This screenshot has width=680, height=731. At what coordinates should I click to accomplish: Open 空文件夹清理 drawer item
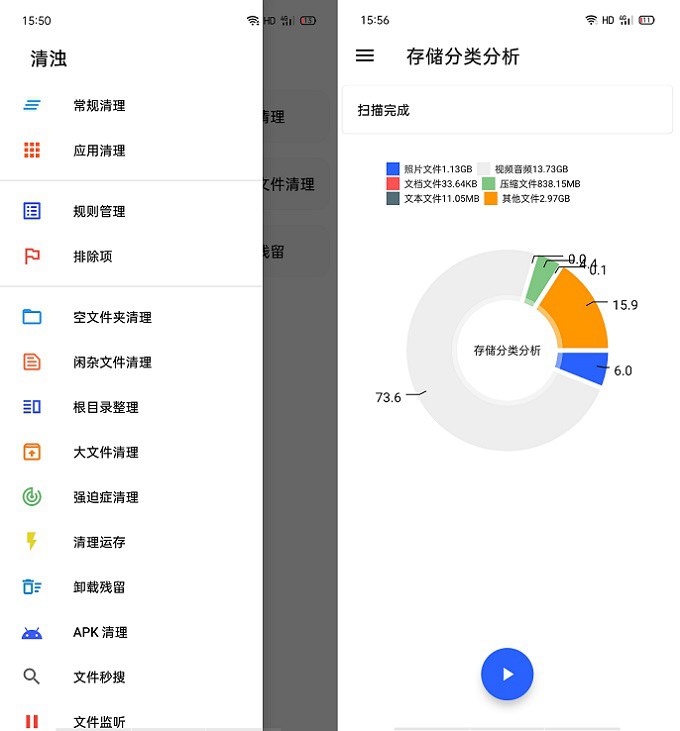131,317
